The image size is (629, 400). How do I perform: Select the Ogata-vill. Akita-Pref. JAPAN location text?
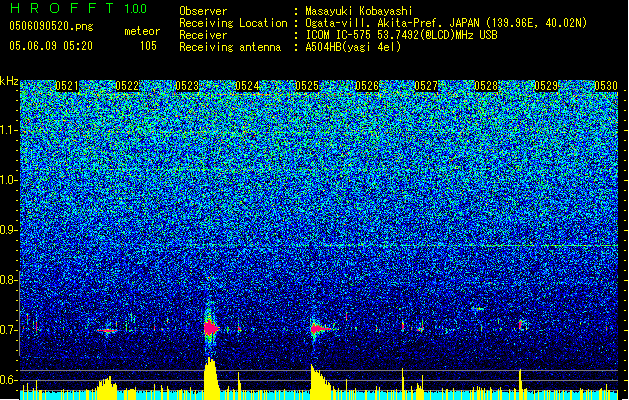[x=446, y=23]
